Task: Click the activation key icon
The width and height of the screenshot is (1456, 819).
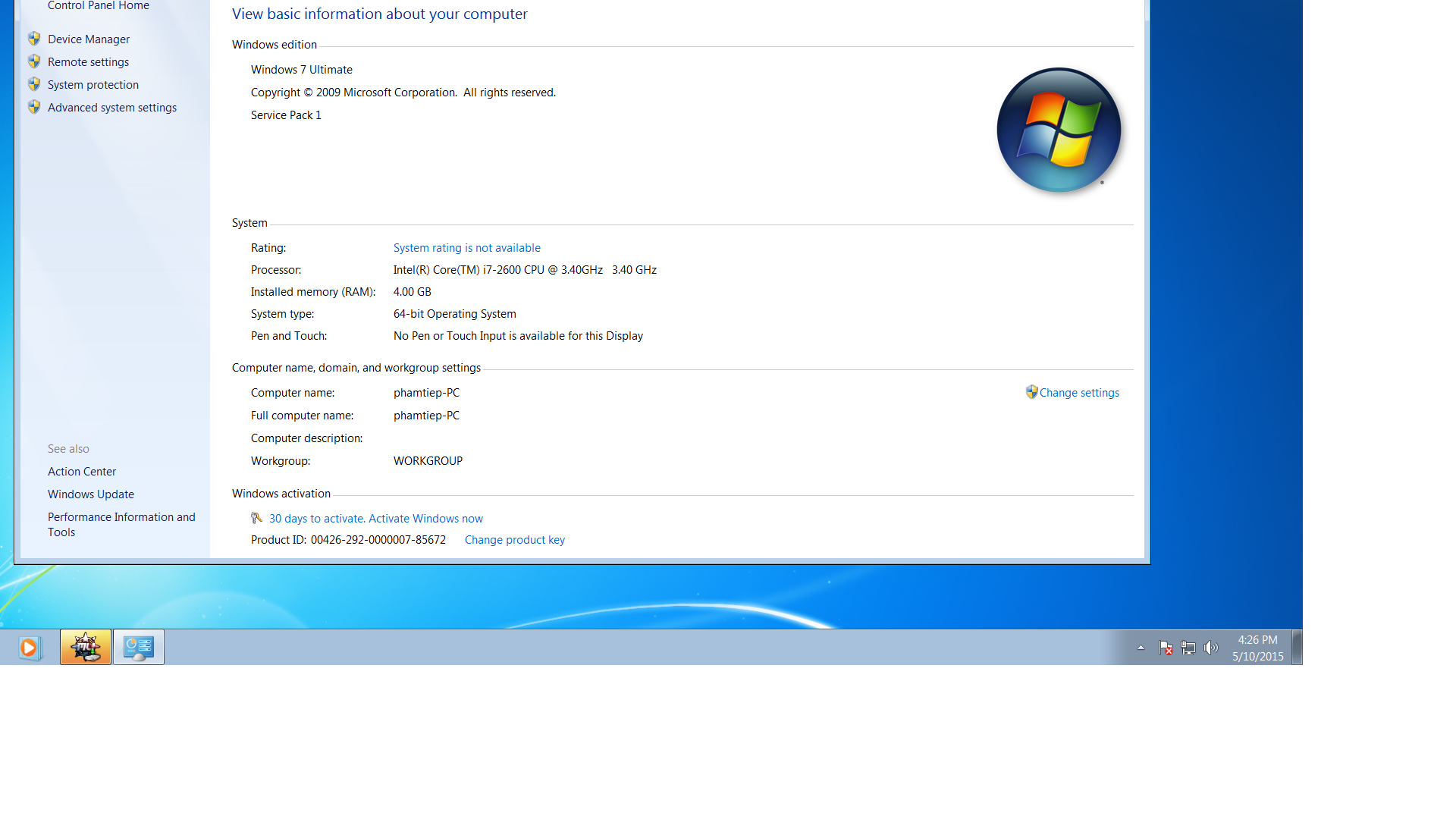Action: coord(257,518)
